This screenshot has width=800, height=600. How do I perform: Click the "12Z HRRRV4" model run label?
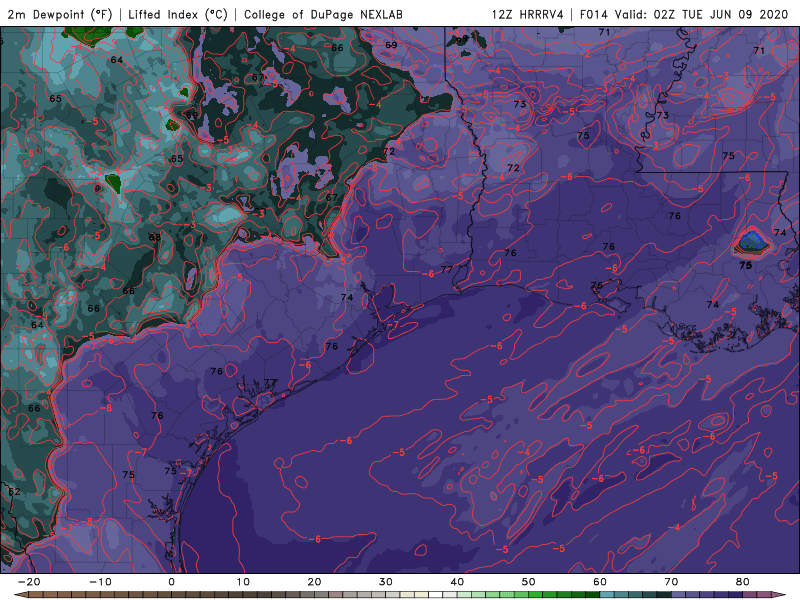pyautogui.click(x=527, y=14)
